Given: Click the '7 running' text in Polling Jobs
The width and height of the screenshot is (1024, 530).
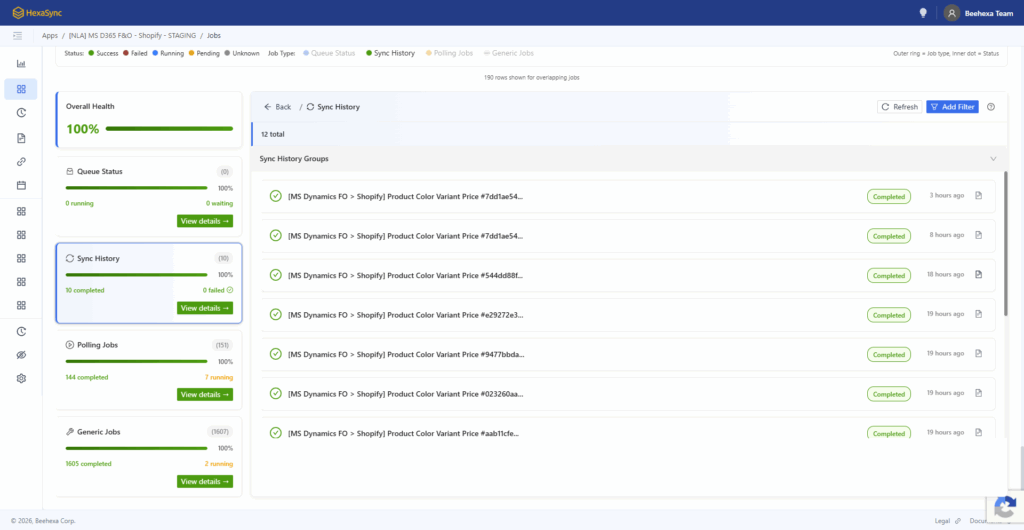Looking at the screenshot, I should pos(219,377).
